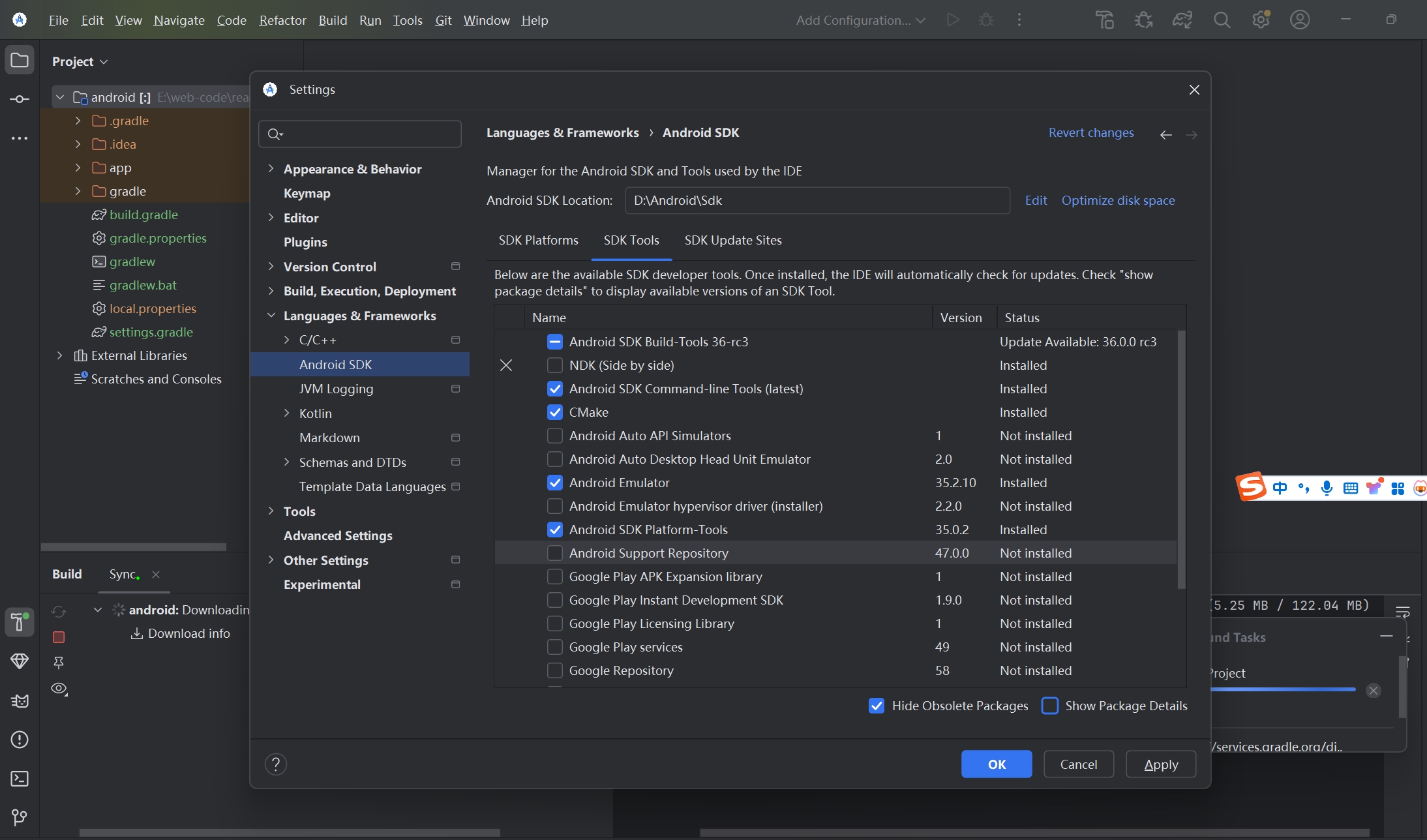Open the Git menu
This screenshot has height=840, width=1427.
click(x=443, y=20)
